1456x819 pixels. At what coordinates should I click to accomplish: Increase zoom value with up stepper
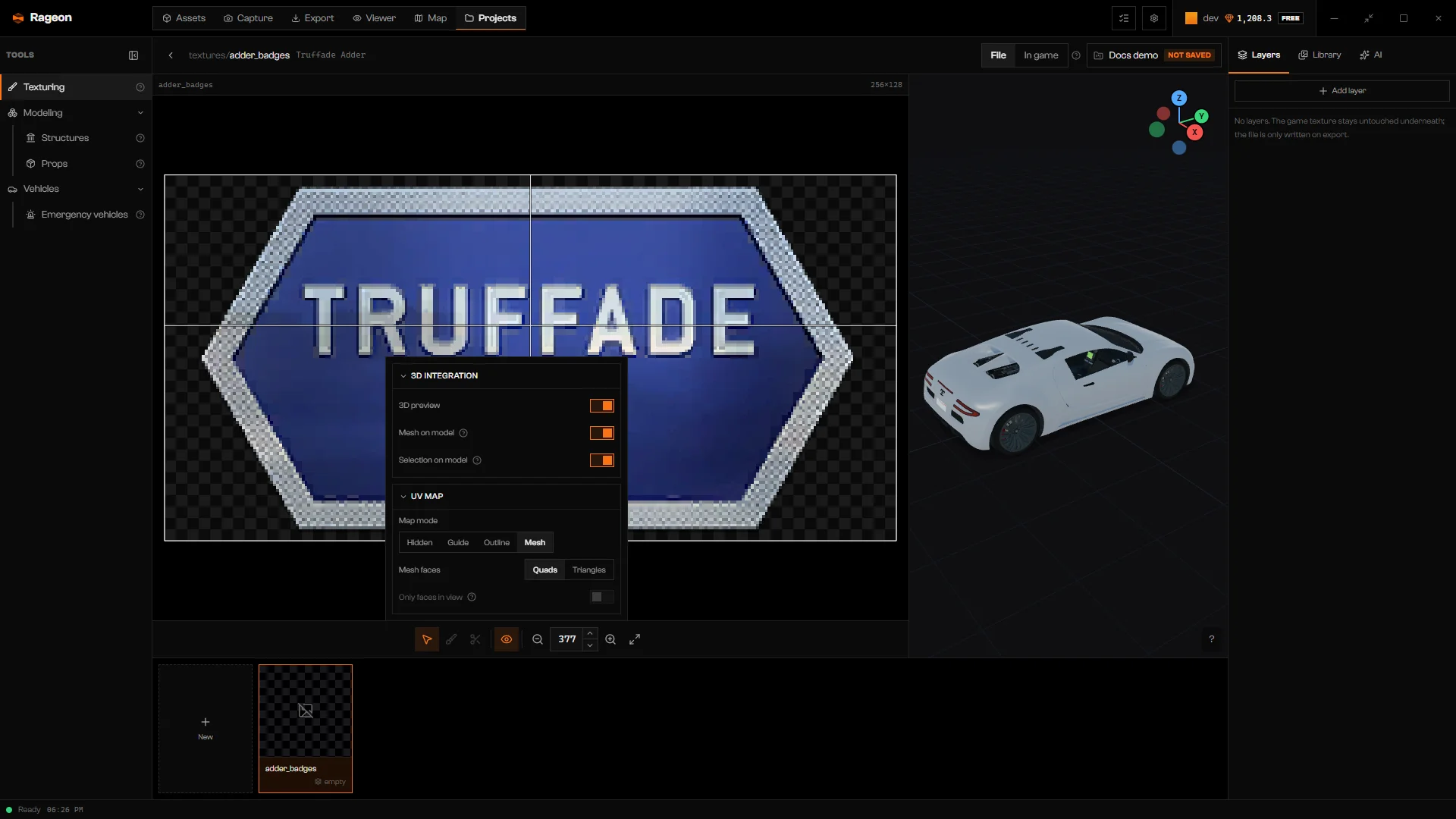click(x=590, y=634)
